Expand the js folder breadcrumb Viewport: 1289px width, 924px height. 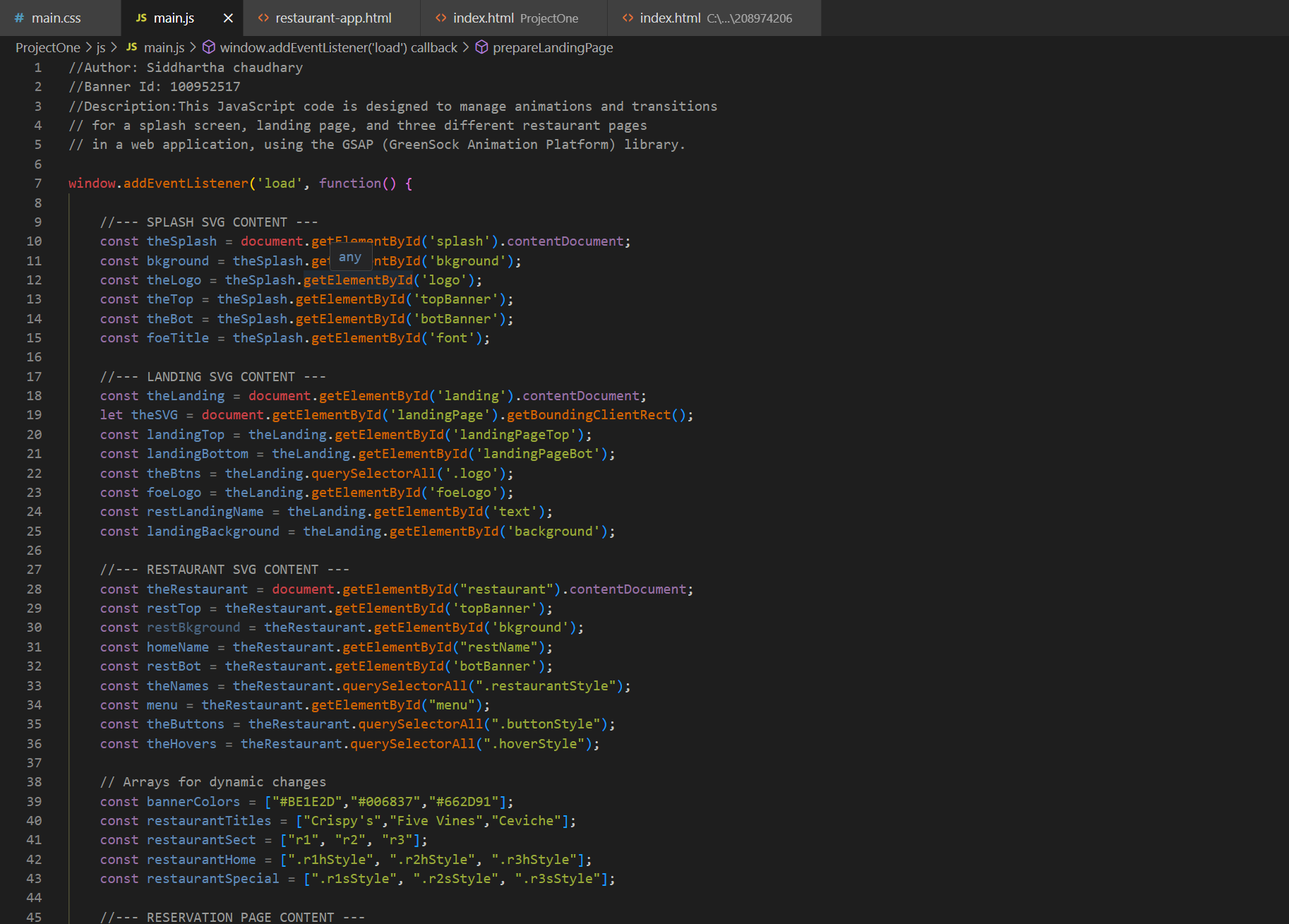[101, 47]
